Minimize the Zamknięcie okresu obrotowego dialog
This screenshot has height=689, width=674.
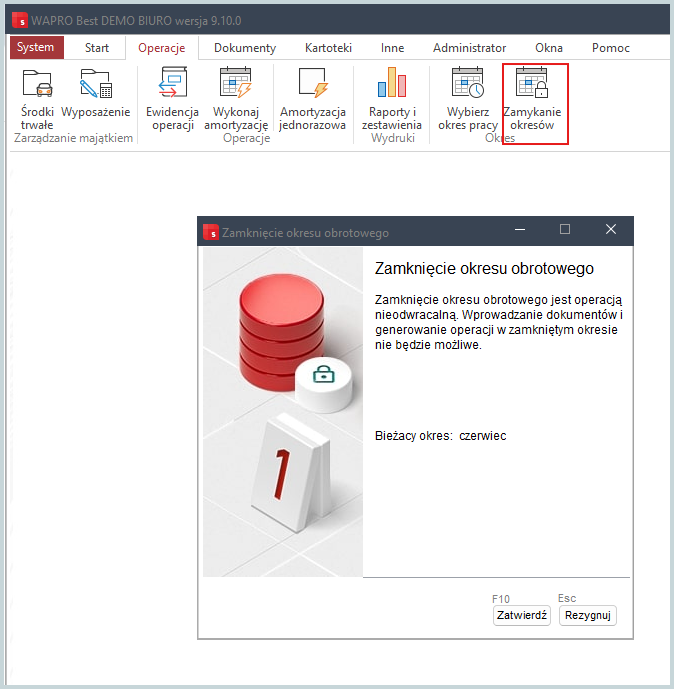520,229
